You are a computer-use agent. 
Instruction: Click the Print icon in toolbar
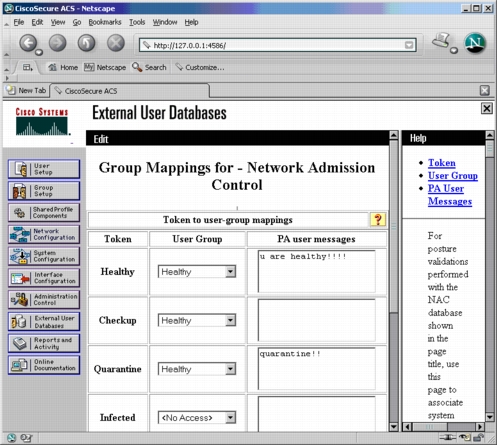tap(442, 41)
